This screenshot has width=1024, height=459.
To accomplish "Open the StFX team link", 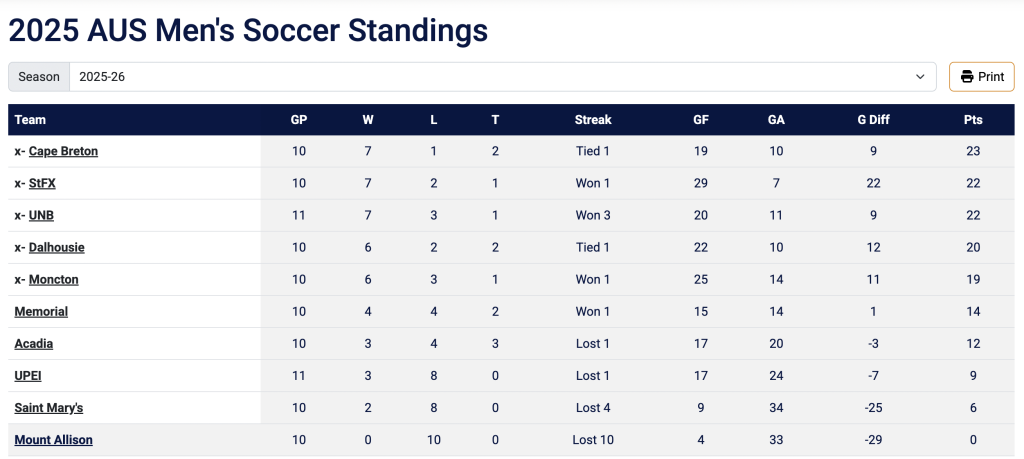I will click(42, 183).
